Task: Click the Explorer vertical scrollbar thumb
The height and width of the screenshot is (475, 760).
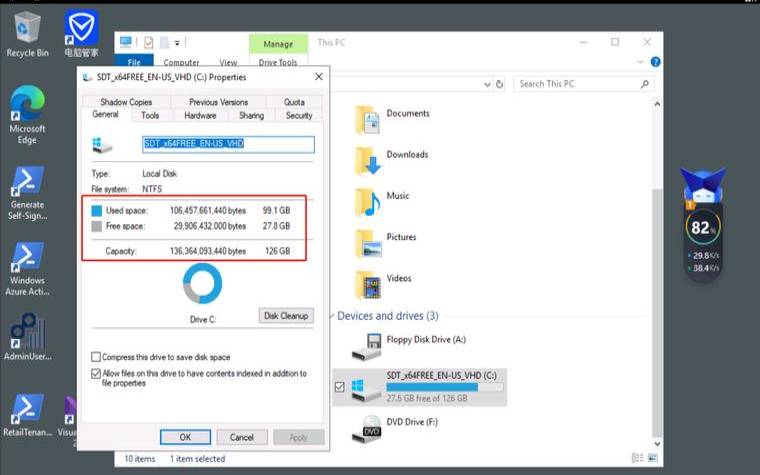Action: [x=657, y=313]
